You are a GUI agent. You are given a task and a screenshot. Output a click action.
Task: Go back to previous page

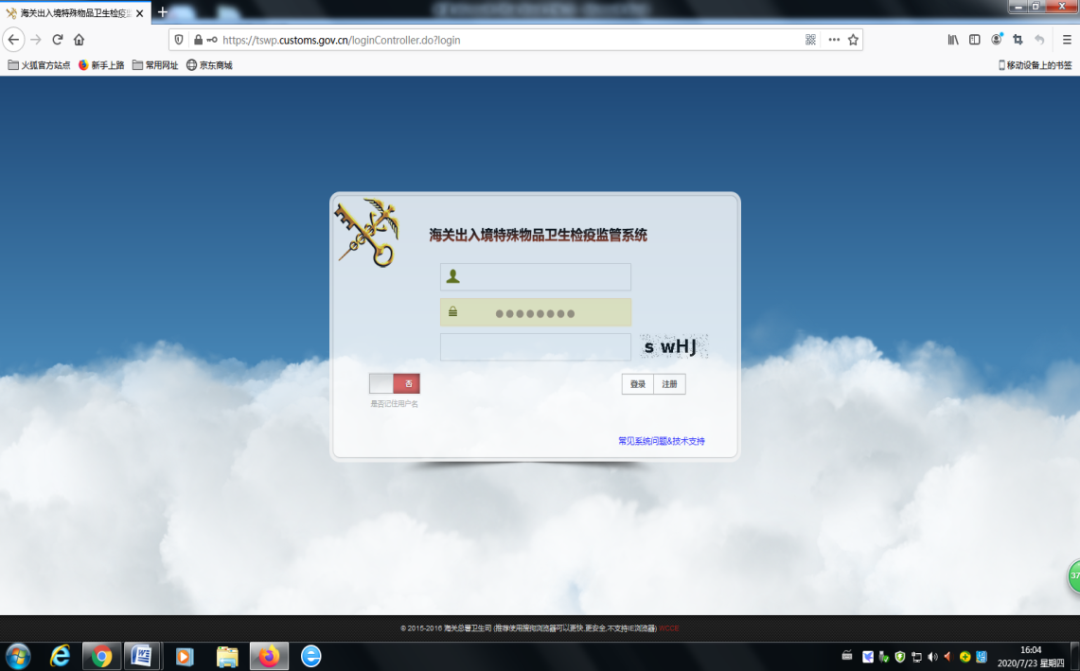[14, 40]
